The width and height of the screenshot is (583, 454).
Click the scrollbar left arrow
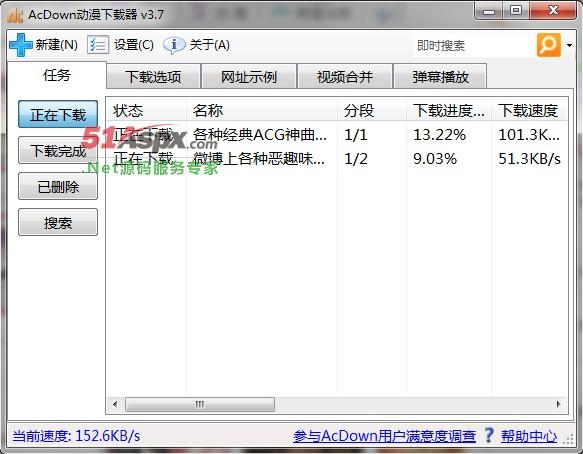coord(115,404)
